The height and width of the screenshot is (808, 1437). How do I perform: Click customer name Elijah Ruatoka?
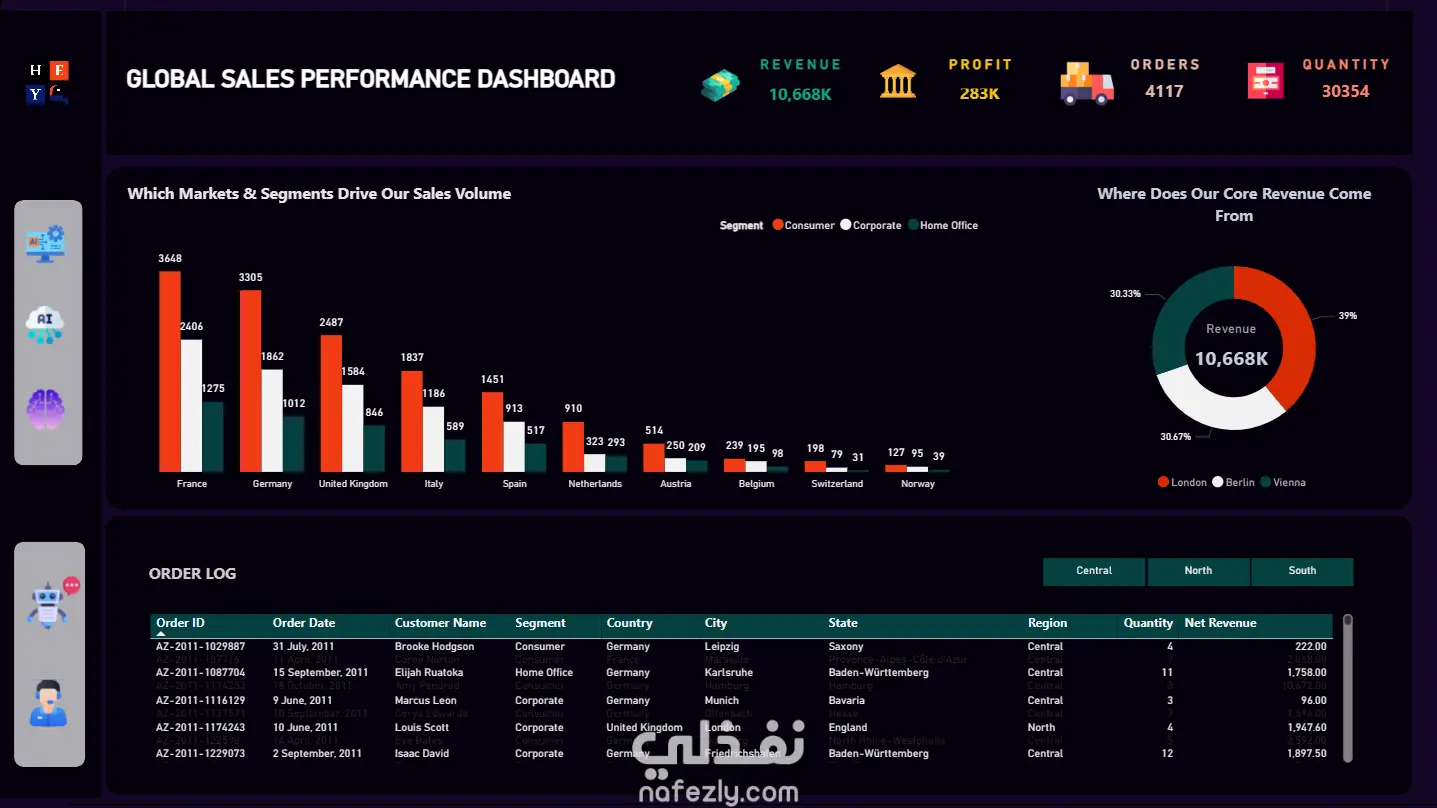coord(428,673)
